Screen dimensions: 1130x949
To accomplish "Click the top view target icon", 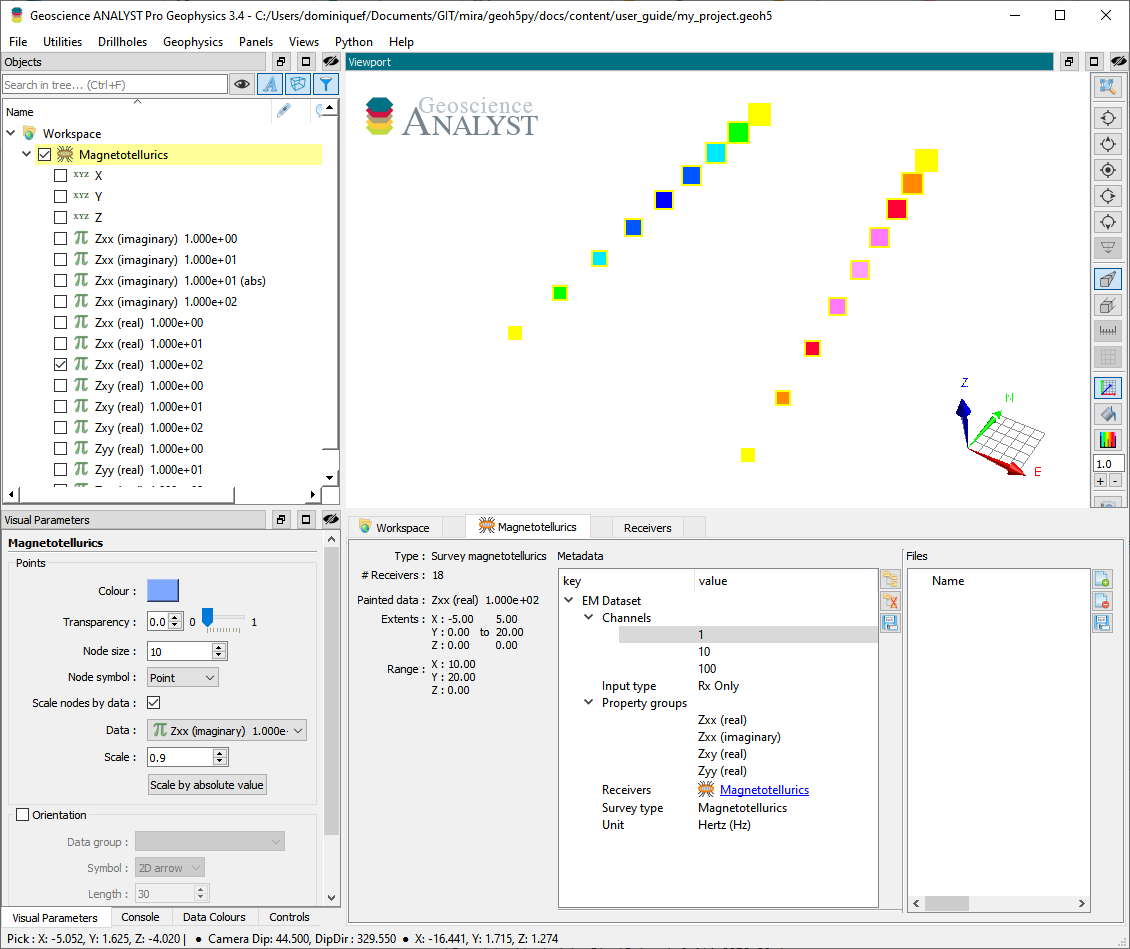I will point(1108,170).
